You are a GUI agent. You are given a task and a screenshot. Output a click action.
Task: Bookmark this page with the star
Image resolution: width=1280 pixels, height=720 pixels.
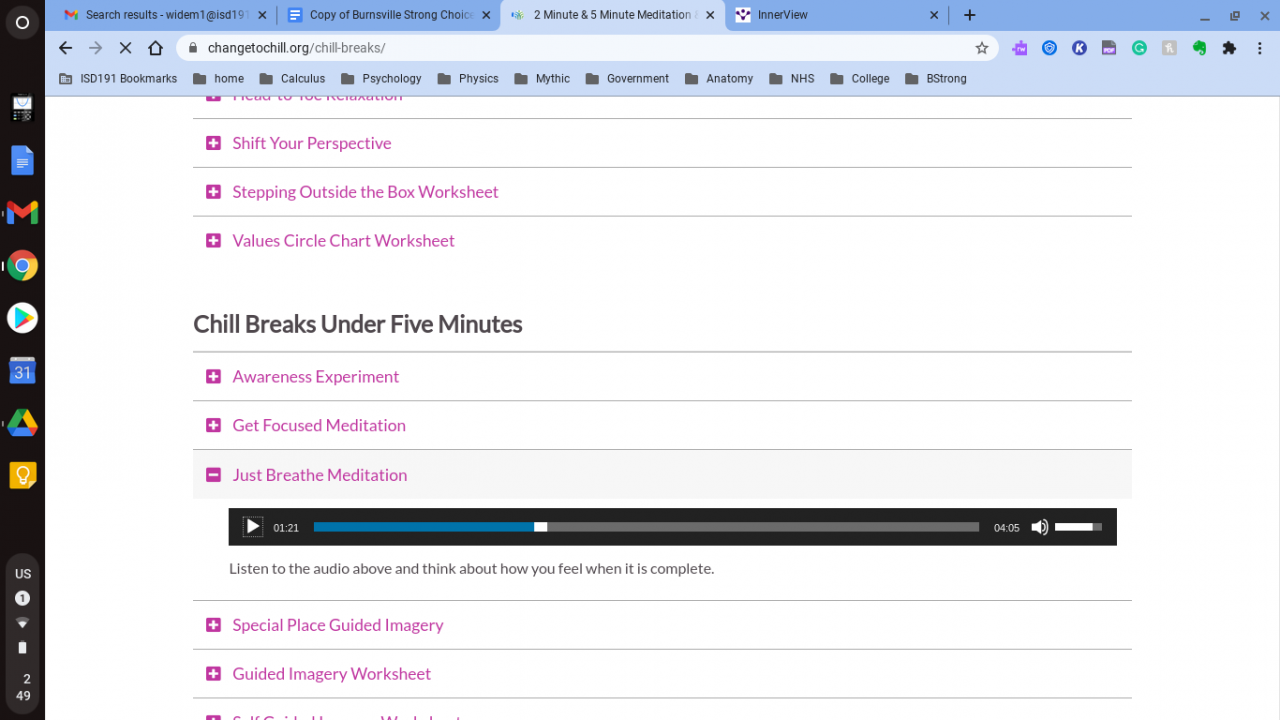pyautogui.click(x=982, y=48)
